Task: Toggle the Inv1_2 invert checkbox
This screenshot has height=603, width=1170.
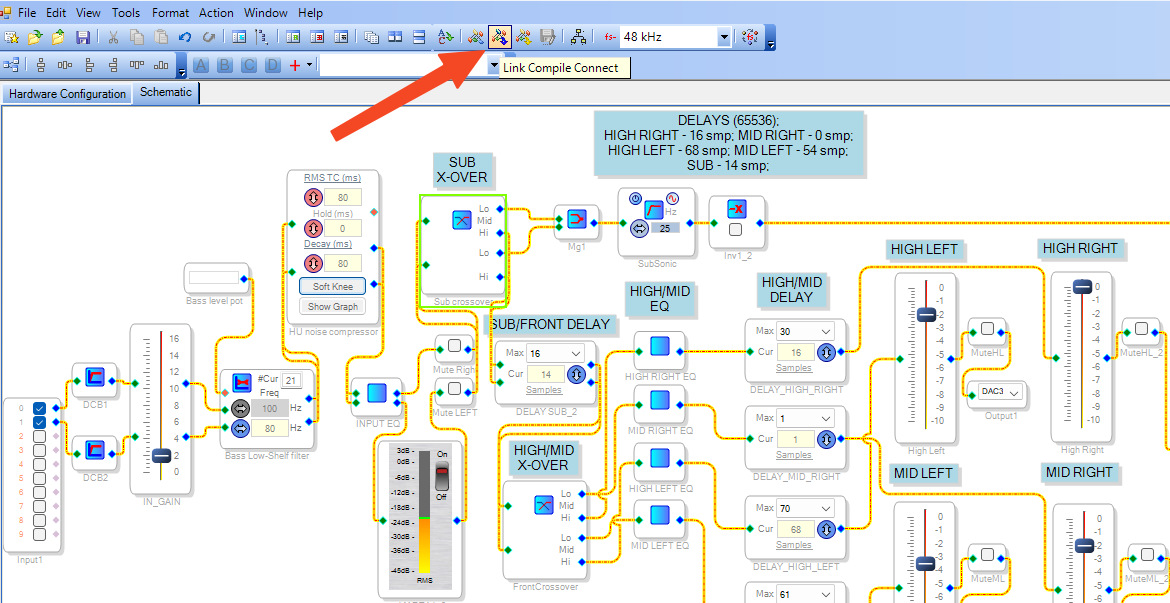Action: coord(736,230)
